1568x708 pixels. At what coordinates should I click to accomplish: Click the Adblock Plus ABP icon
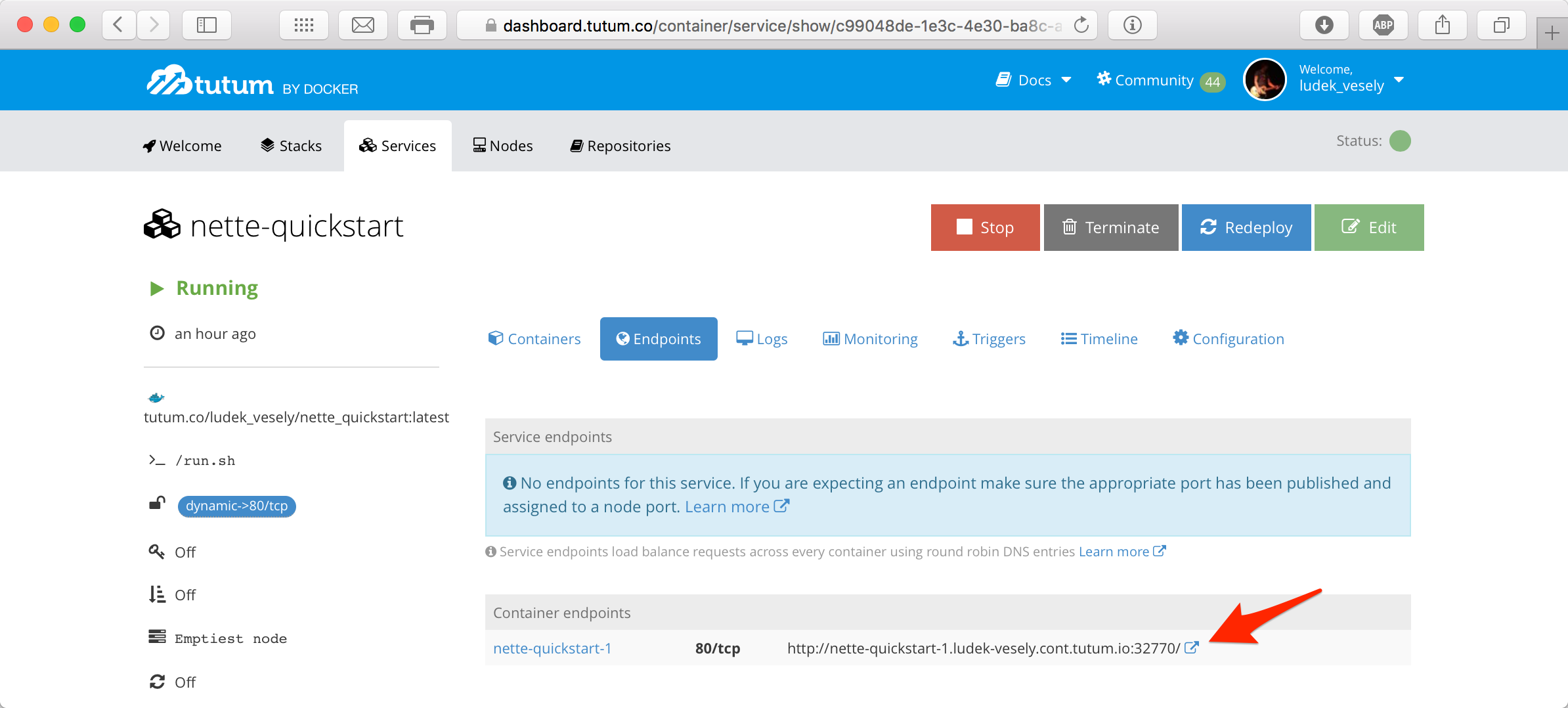(x=1383, y=25)
